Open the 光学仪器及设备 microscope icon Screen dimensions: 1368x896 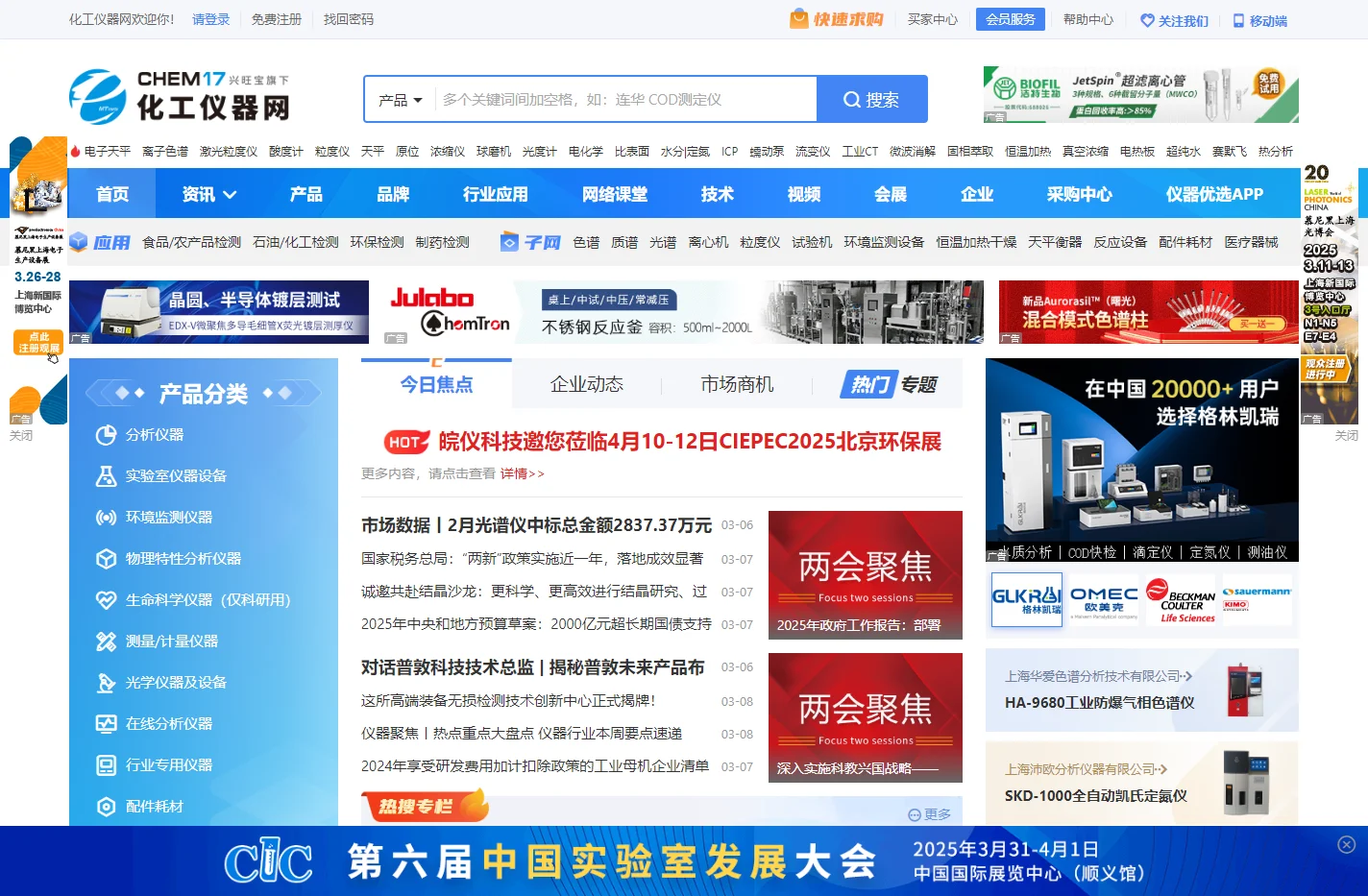pyautogui.click(x=106, y=683)
